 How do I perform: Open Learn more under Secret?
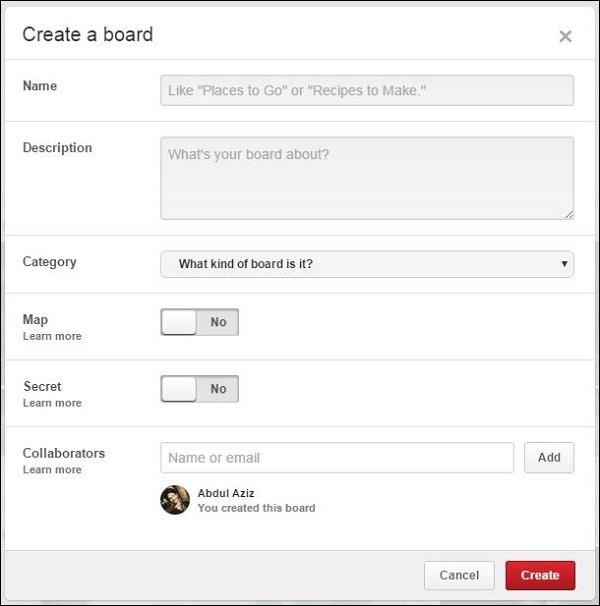52,404
